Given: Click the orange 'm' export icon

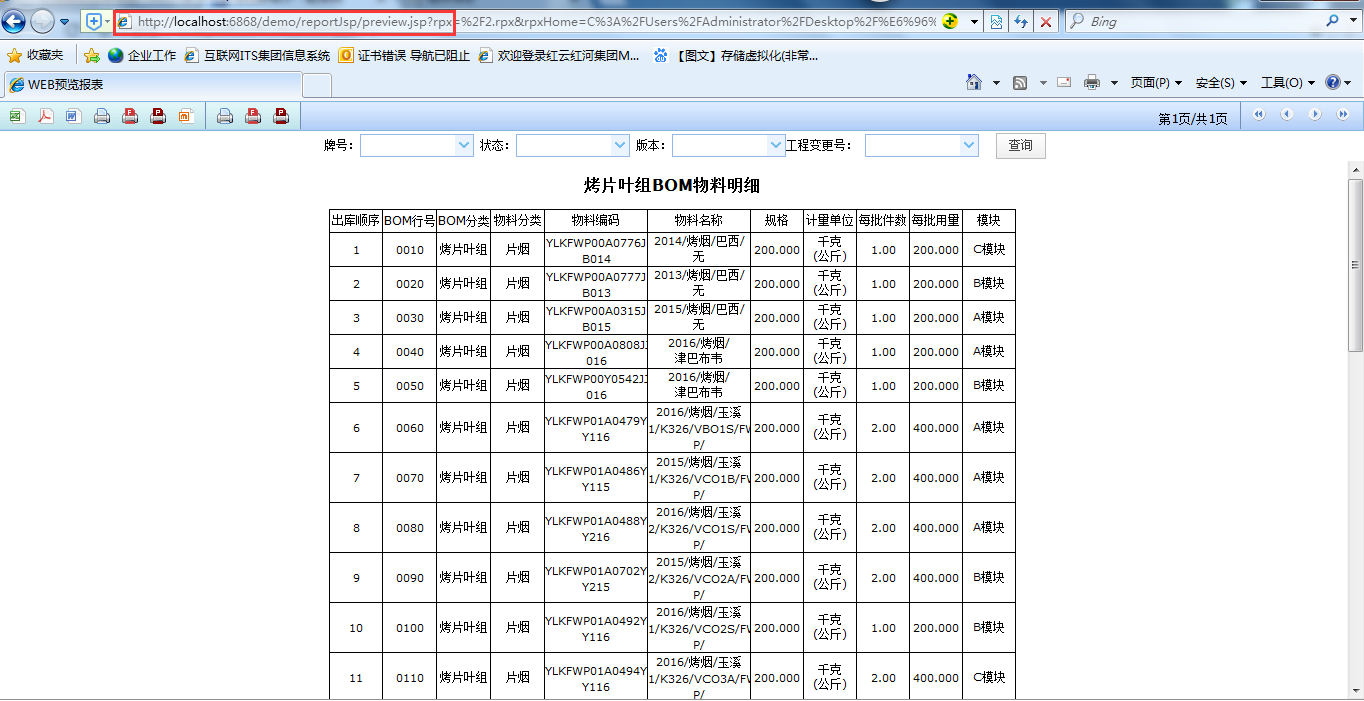Looking at the screenshot, I should (185, 116).
